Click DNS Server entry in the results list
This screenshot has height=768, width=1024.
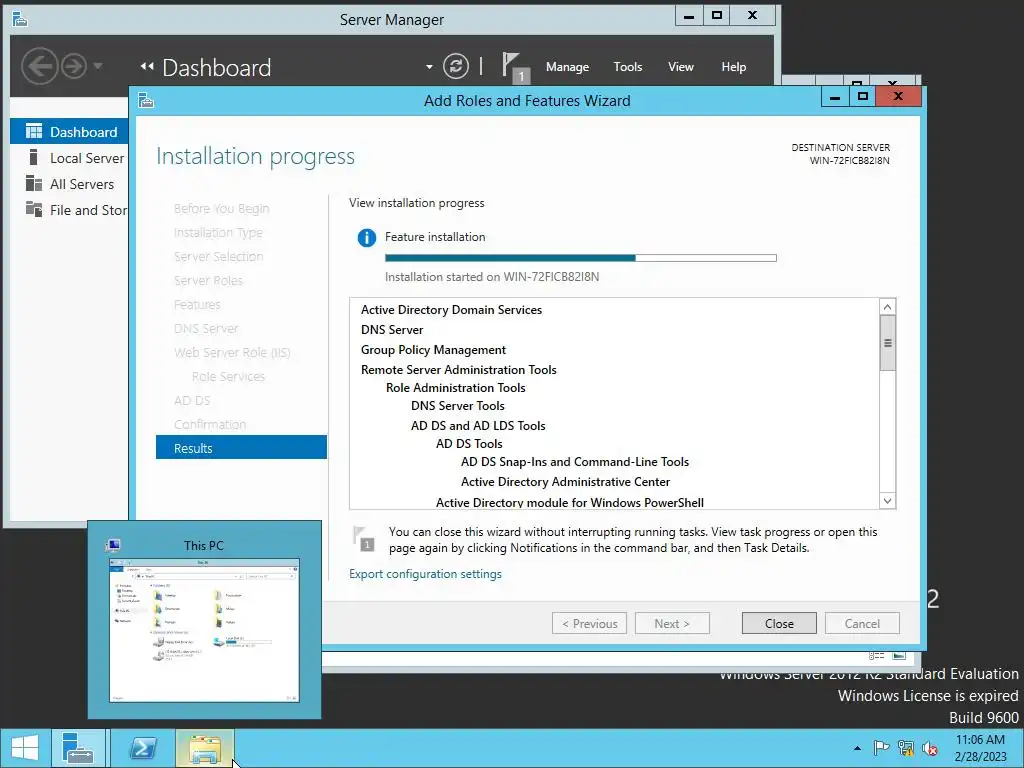[392, 330]
